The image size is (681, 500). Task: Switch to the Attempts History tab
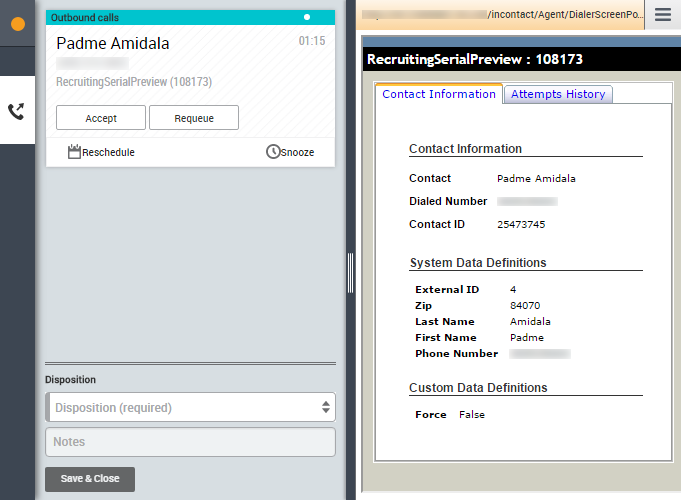tap(558, 94)
